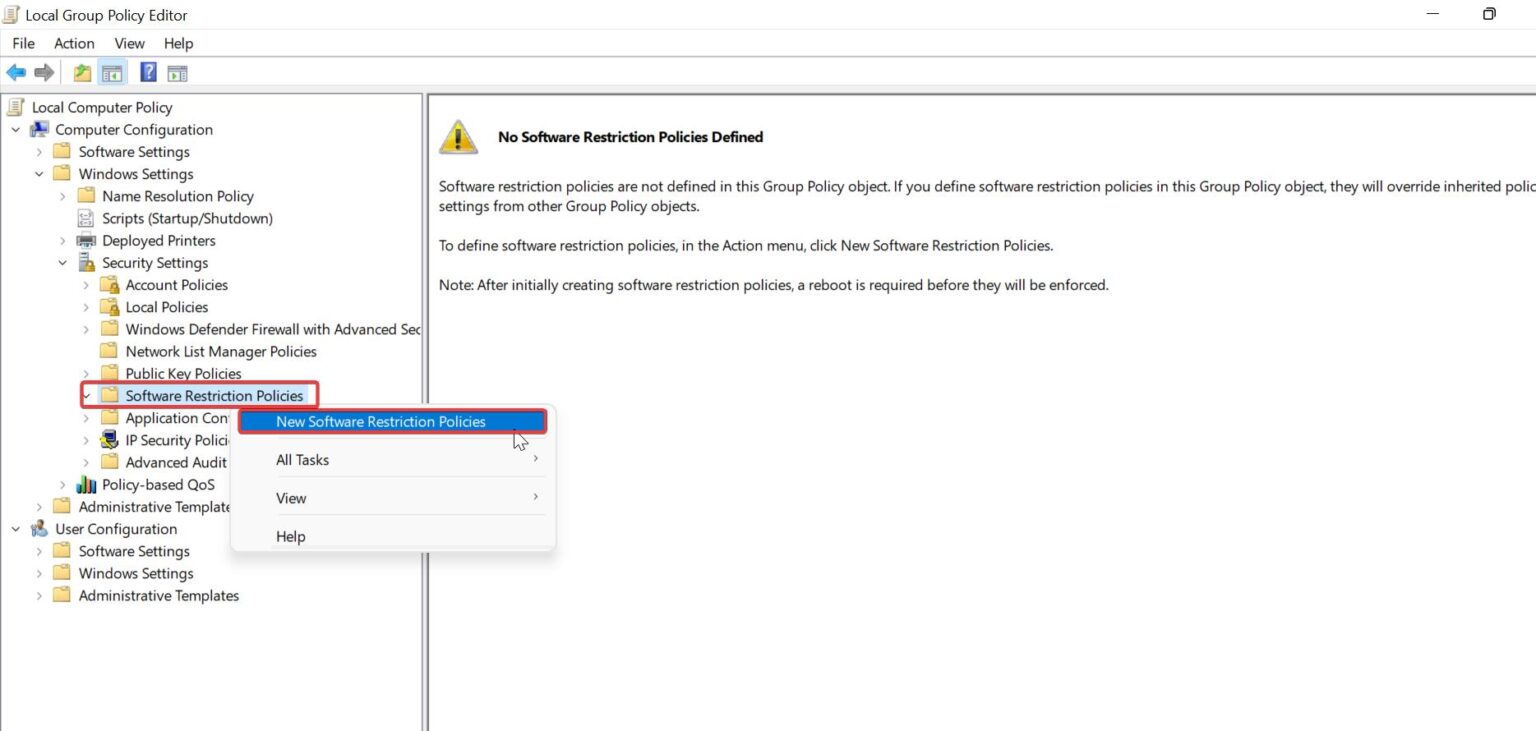The height and width of the screenshot is (731, 1536).
Task: Click the Up one level folder icon
Action: coord(81,71)
